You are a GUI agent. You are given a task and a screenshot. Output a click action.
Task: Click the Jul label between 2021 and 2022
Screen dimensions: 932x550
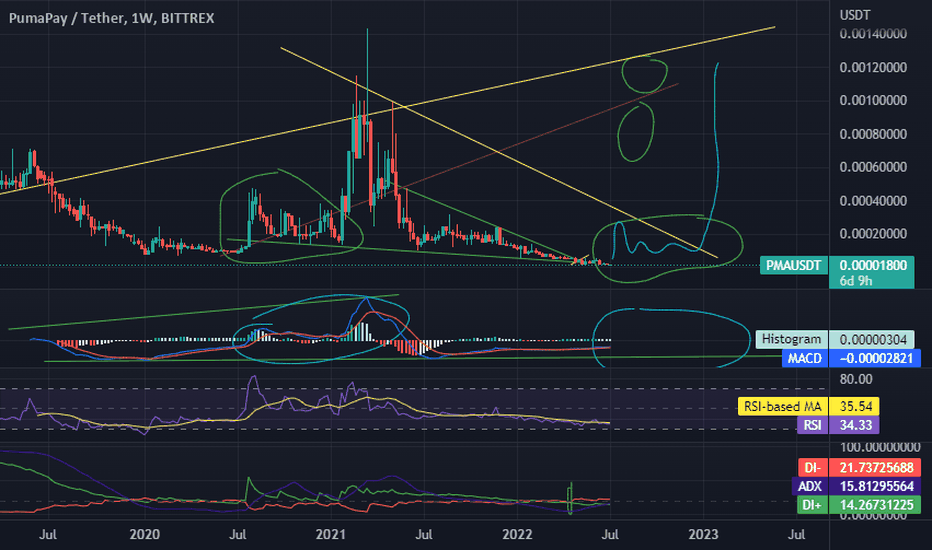[x=424, y=534]
